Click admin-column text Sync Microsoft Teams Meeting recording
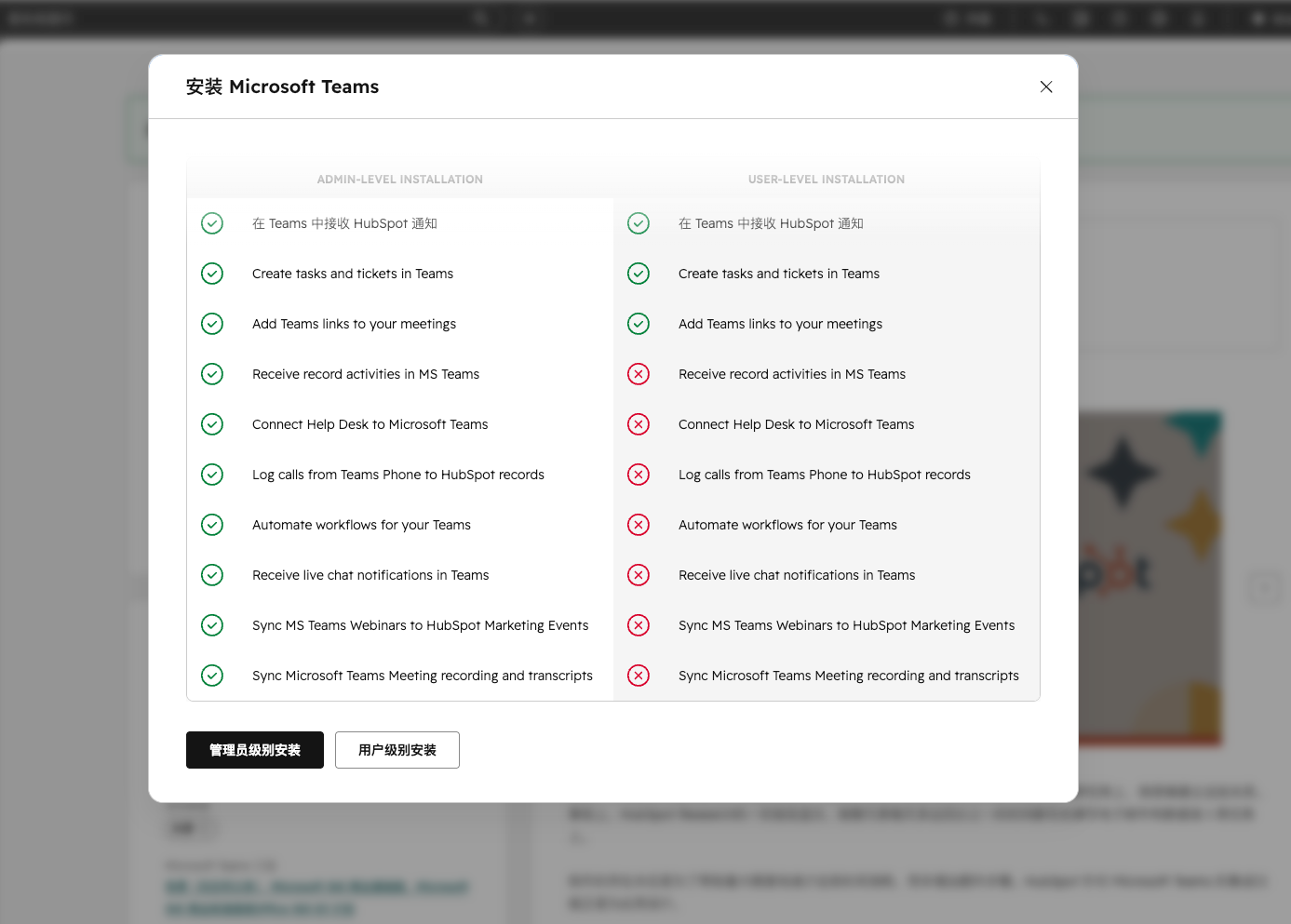The width and height of the screenshot is (1291, 924). click(x=423, y=676)
